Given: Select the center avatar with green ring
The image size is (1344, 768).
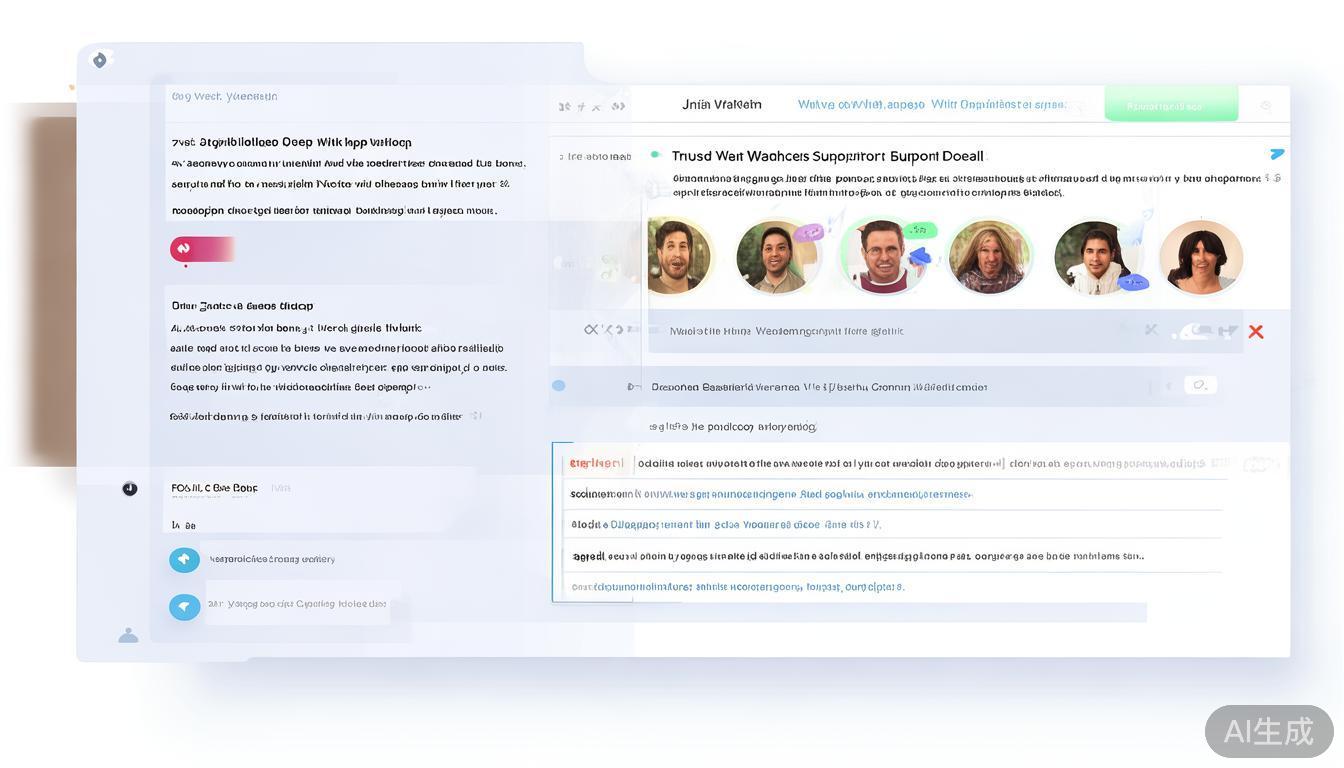Looking at the screenshot, I should point(883,256).
